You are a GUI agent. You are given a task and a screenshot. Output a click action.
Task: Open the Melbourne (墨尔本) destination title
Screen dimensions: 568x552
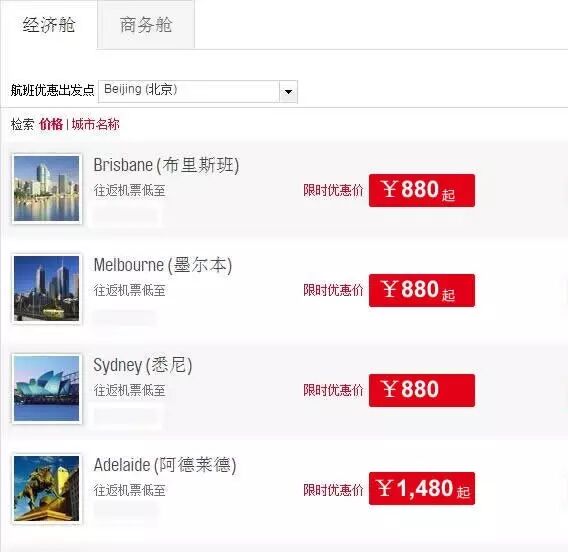[x=163, y=265]
